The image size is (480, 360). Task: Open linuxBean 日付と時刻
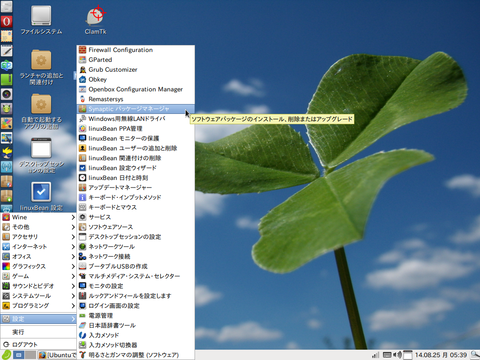[x=136, y=178]
